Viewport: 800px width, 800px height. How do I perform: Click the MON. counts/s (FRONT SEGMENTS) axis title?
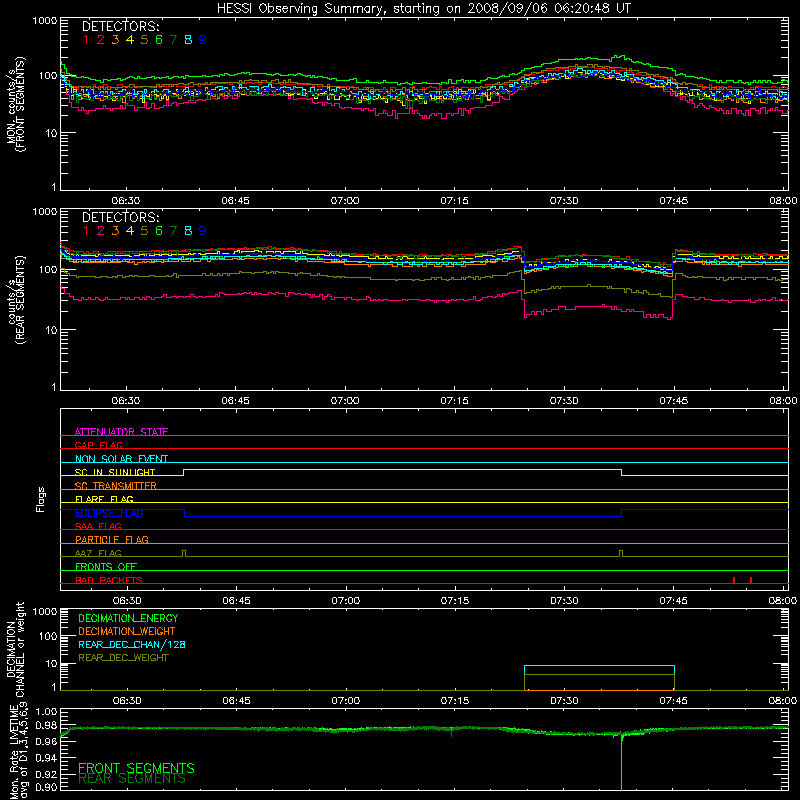point(16,104)
